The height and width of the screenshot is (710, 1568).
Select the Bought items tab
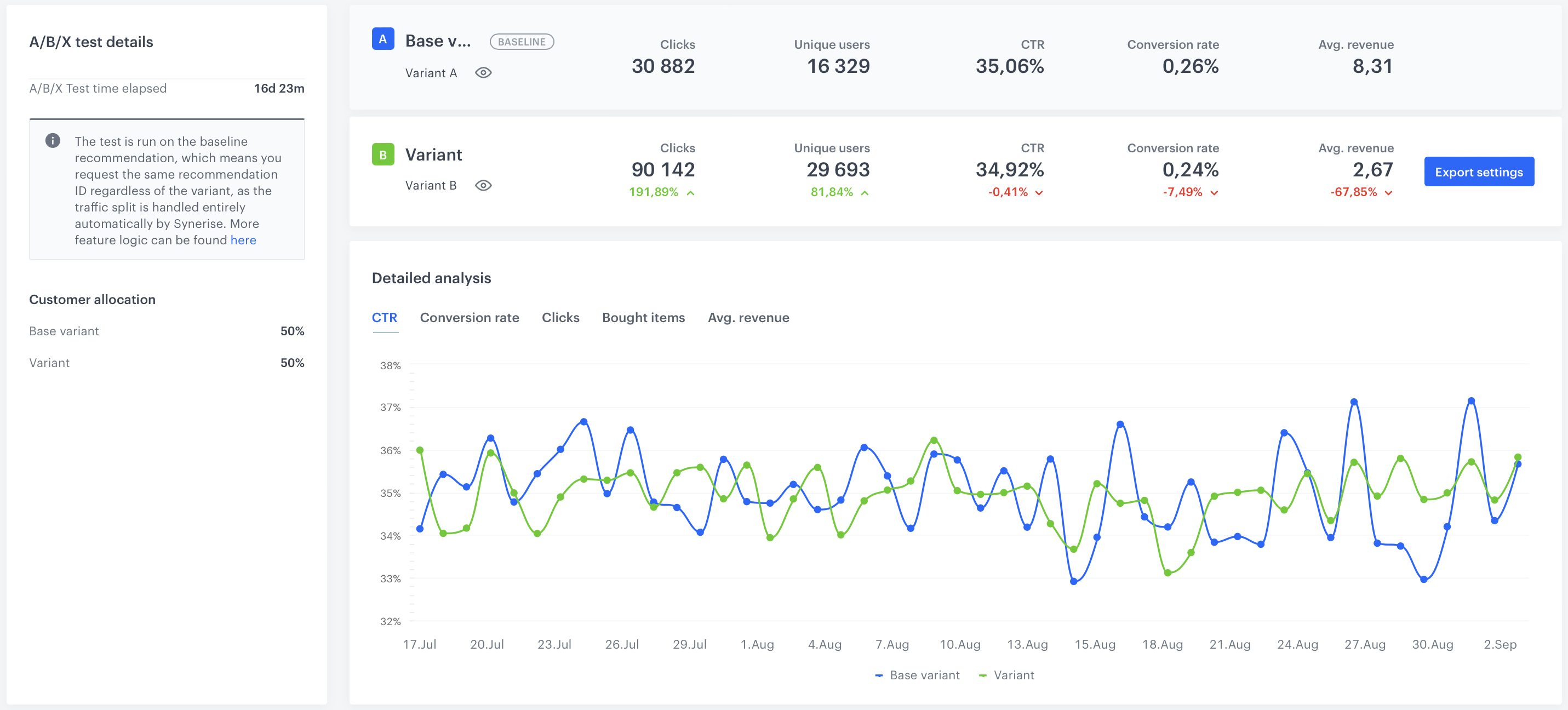[643, 317]
